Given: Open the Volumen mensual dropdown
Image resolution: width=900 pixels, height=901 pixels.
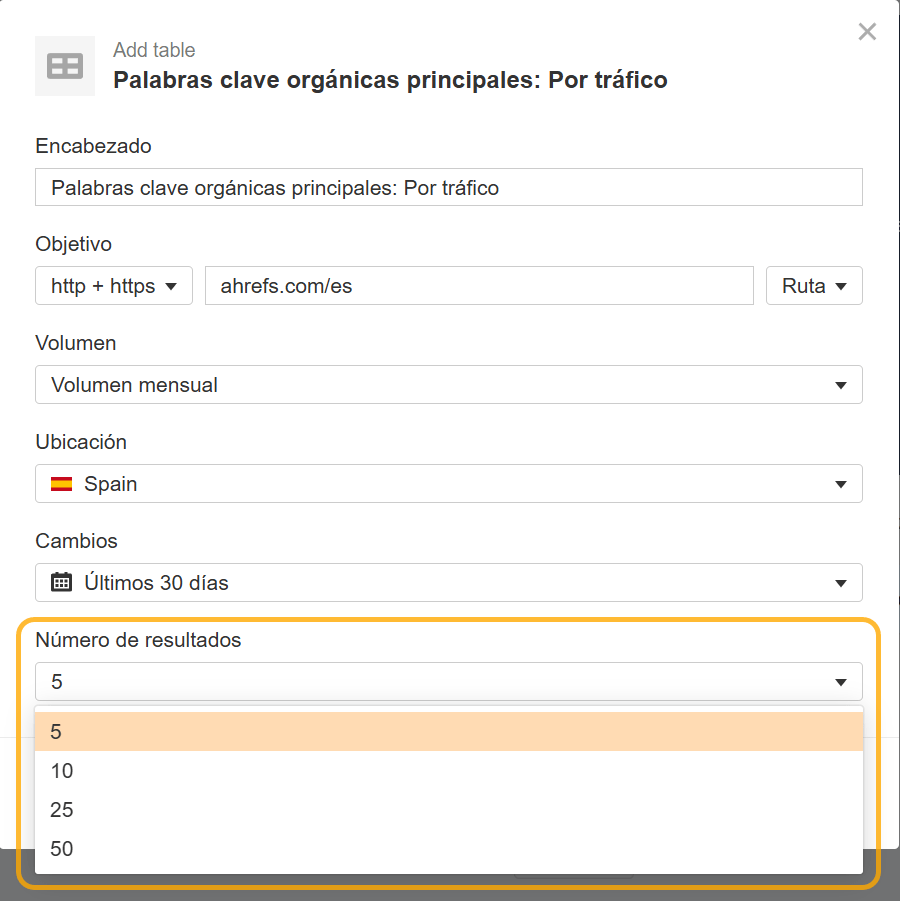Looking at the screenshot, I should point(448,384).
